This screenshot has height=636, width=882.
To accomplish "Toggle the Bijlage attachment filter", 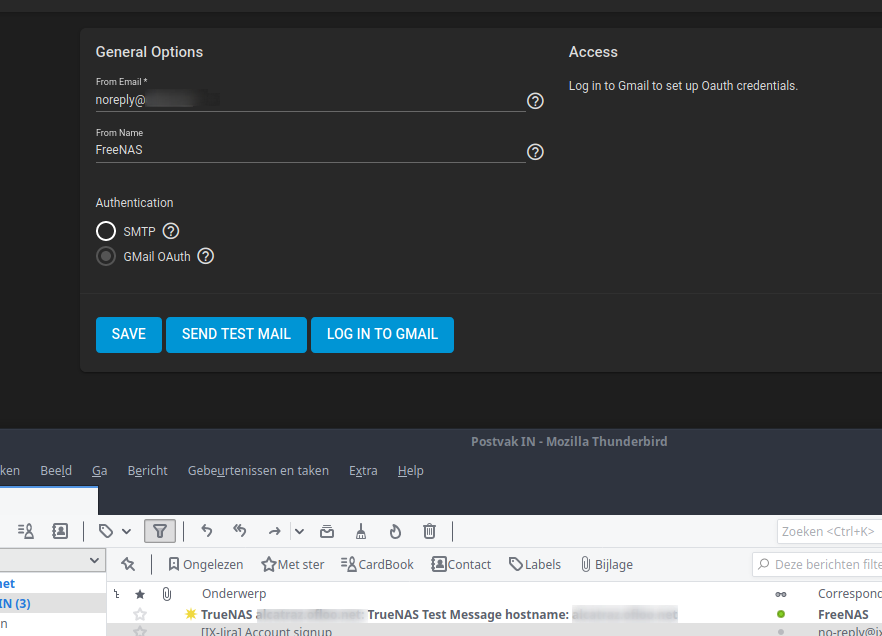I will tap(607, 565).
